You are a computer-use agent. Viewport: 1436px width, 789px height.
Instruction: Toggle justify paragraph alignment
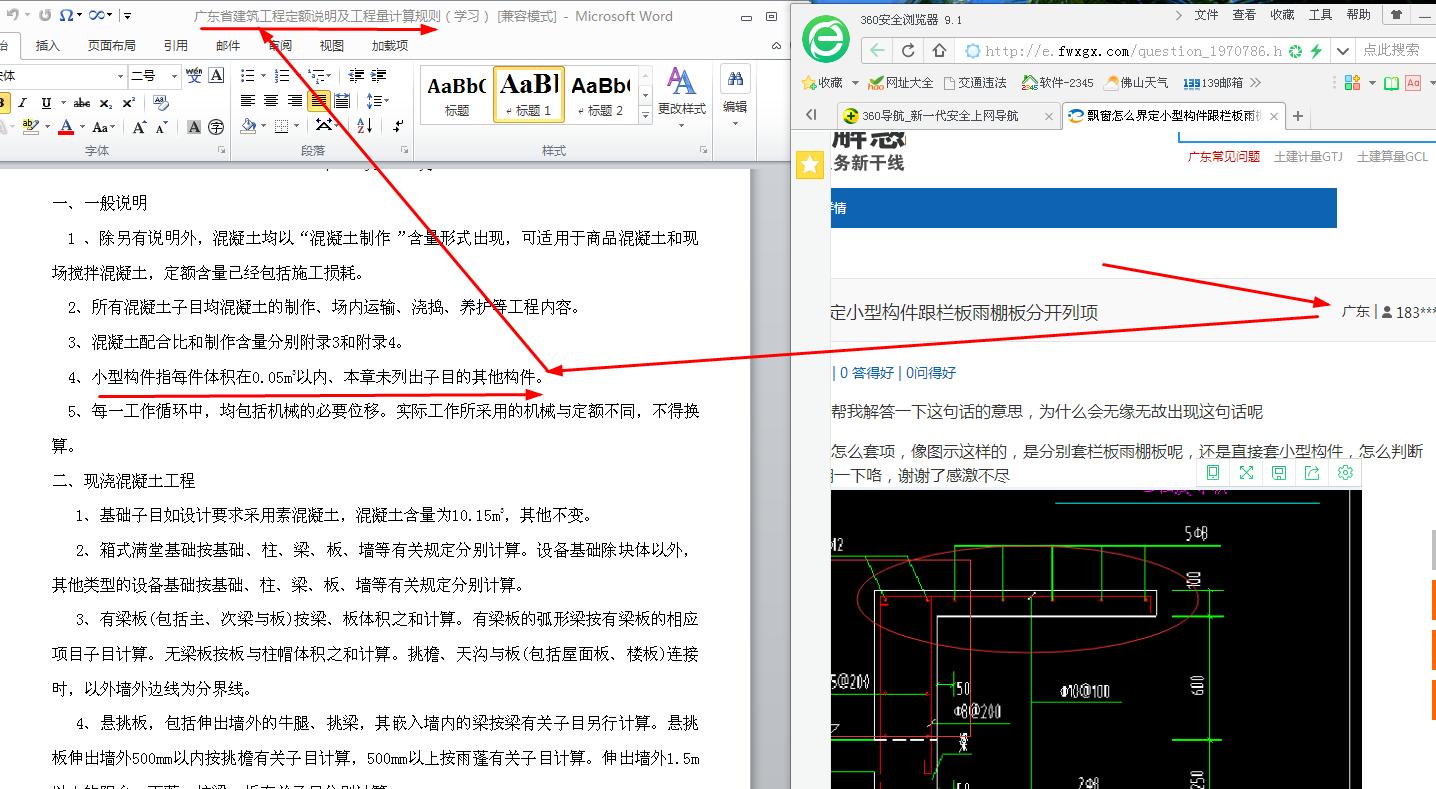tap(318, 101)
